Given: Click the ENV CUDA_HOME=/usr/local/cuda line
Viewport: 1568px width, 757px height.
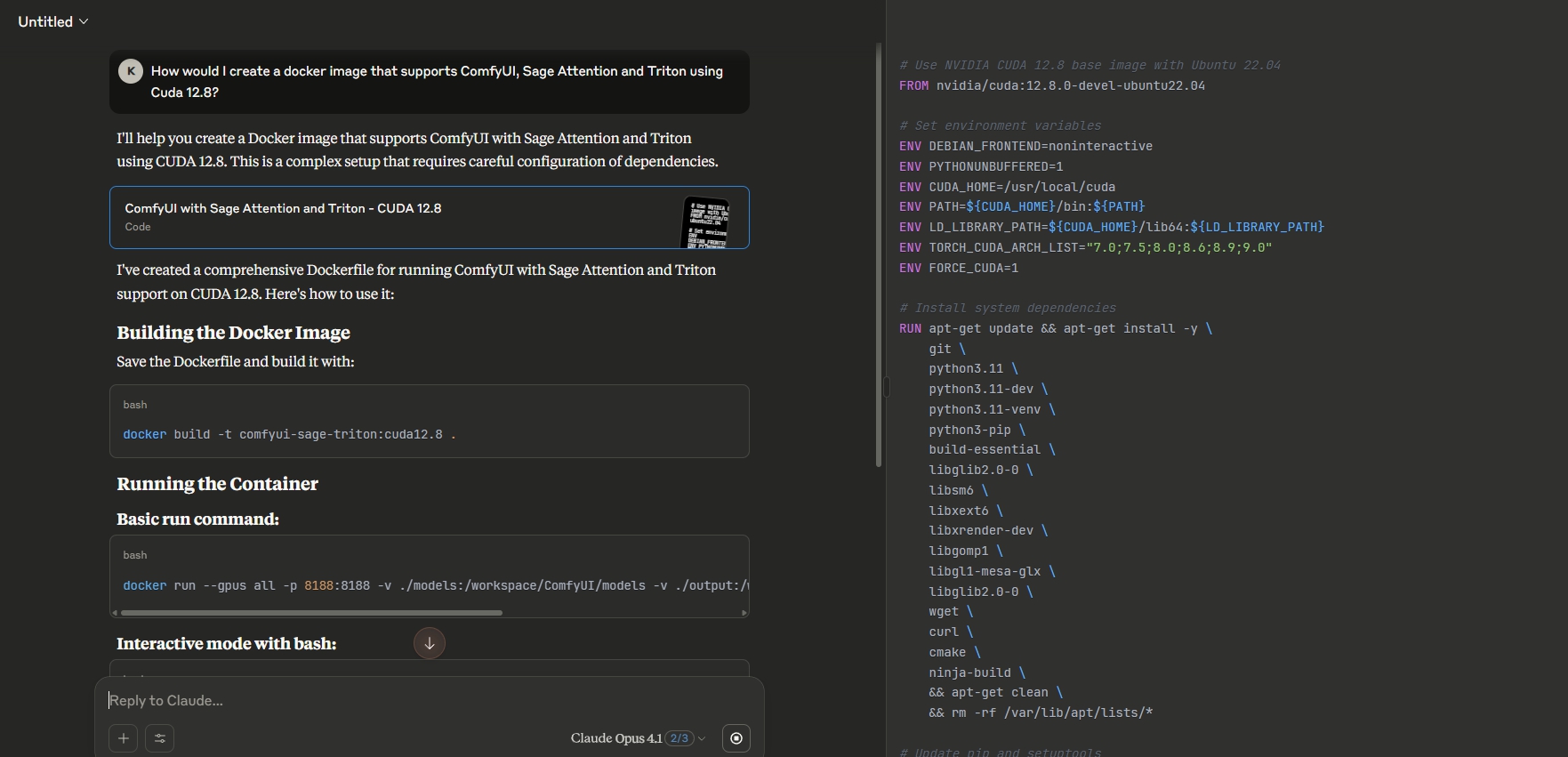Looking at the screenshot, I should pos(1007,188).
